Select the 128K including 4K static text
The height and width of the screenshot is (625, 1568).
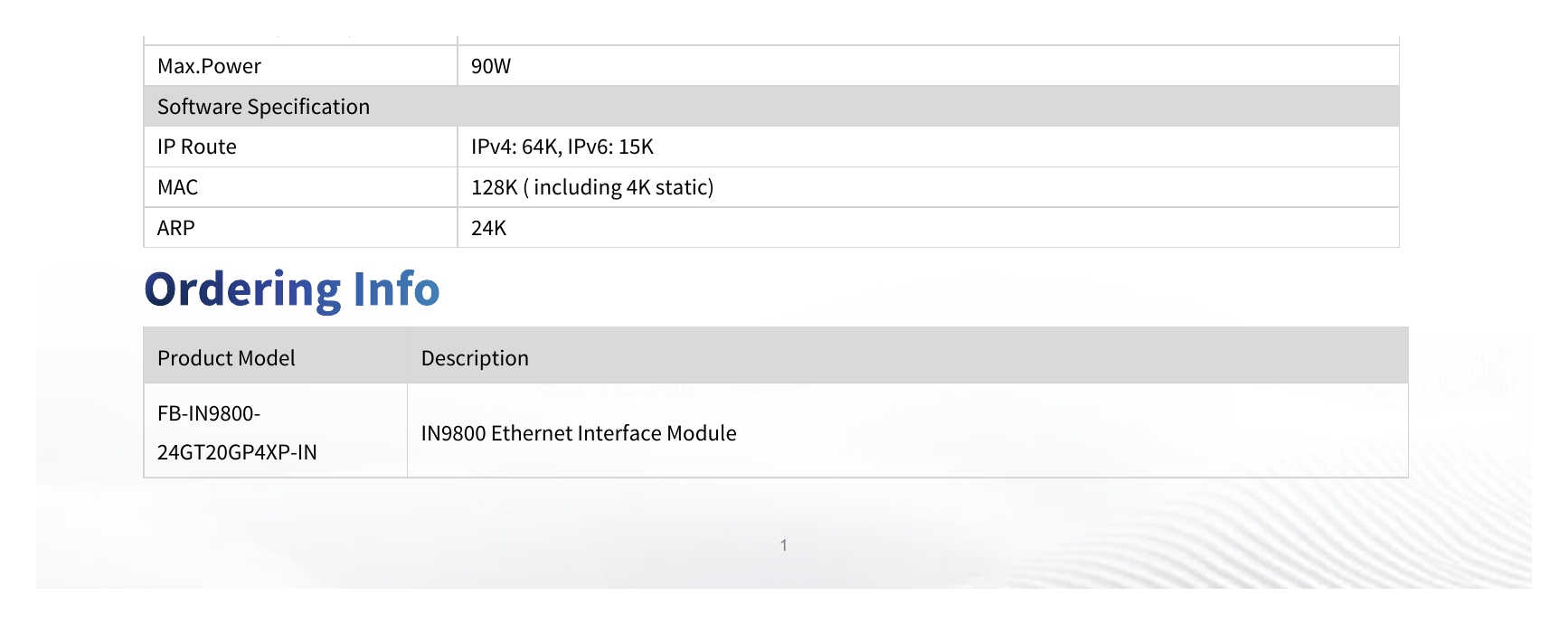pos(592,187)
